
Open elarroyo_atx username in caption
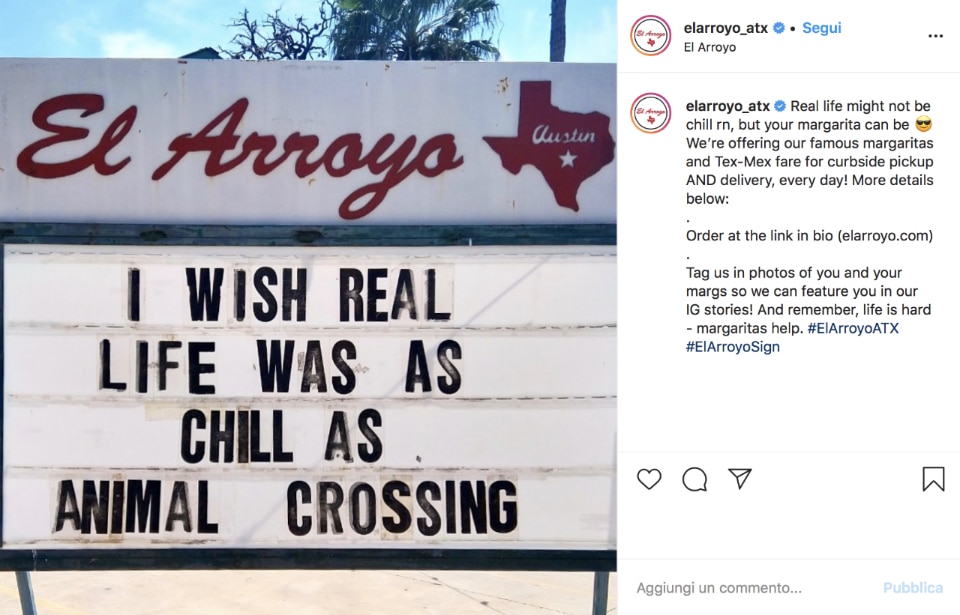[x=727, y=106]
